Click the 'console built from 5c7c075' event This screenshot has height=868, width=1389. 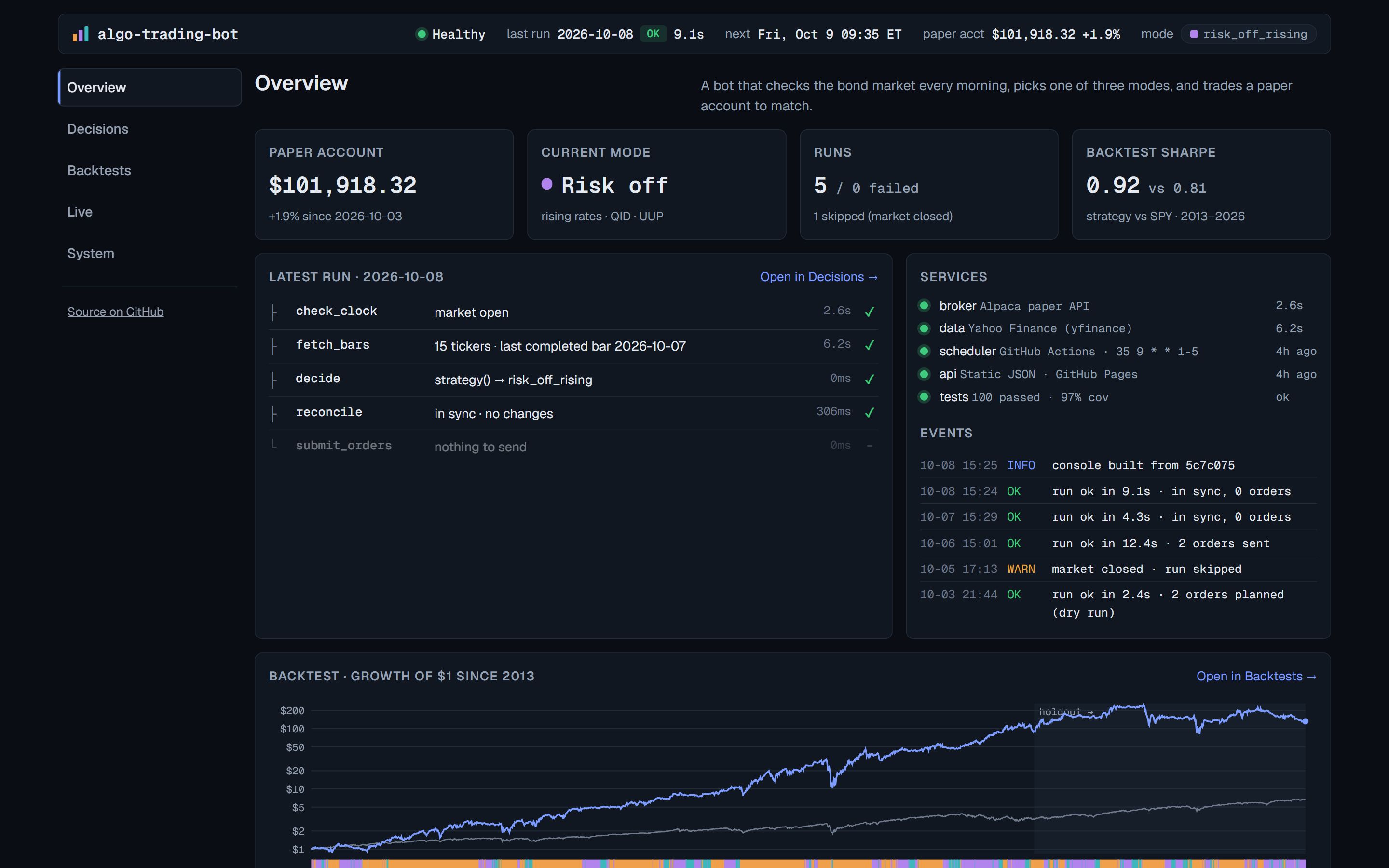(1118, 465)
